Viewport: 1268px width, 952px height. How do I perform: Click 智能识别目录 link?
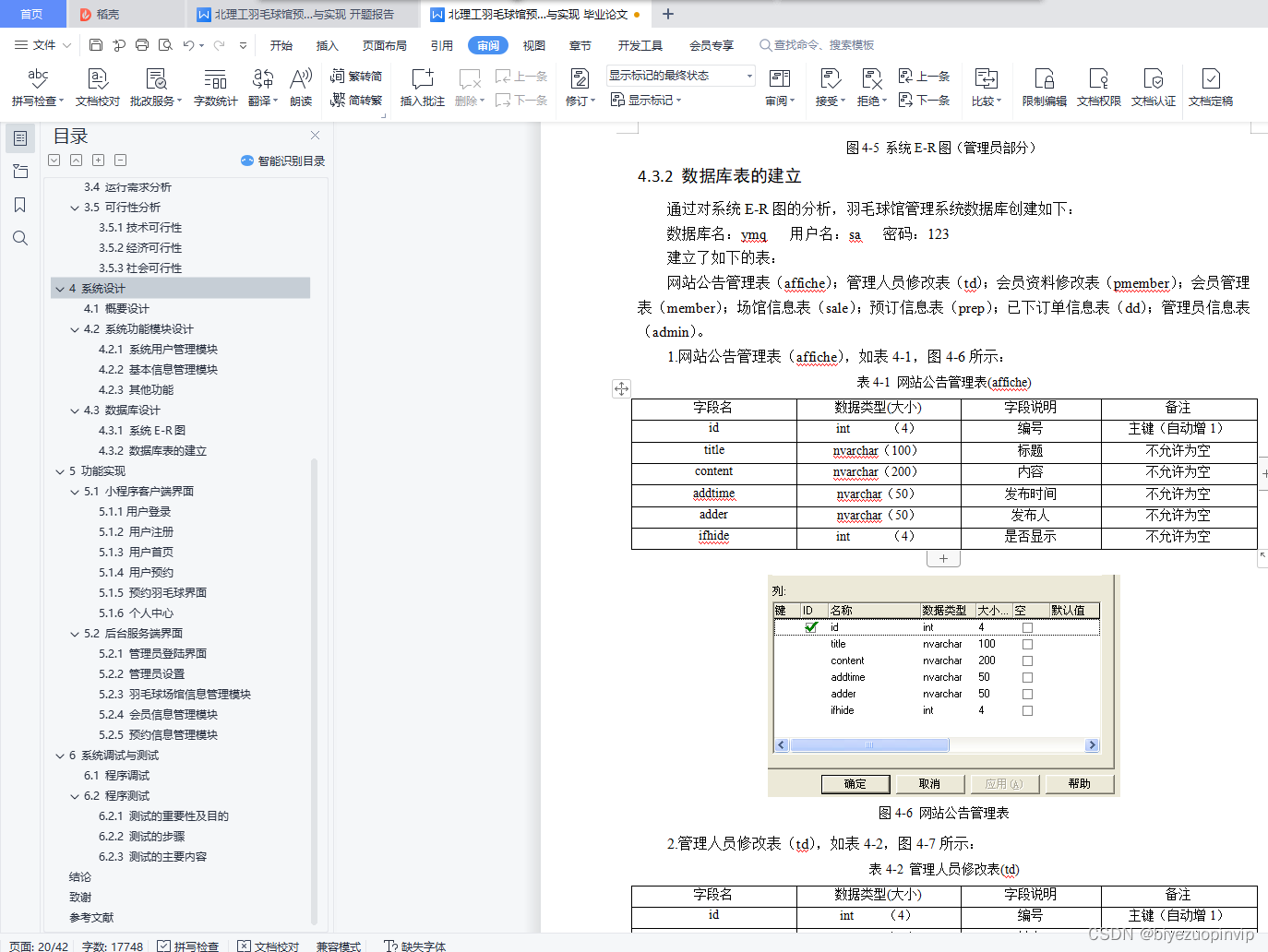283,161
